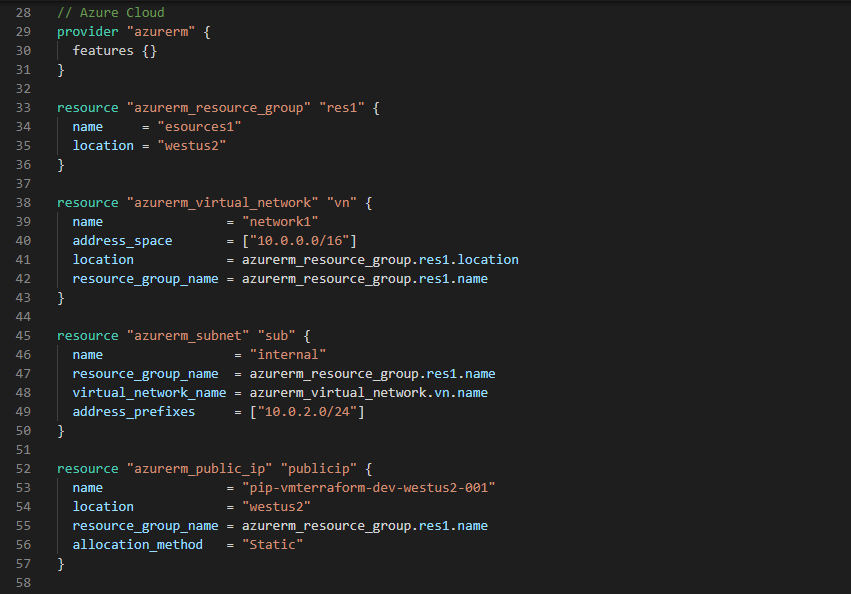
Task: Click line number 35 in the gutter
Action: pos(22,146)
